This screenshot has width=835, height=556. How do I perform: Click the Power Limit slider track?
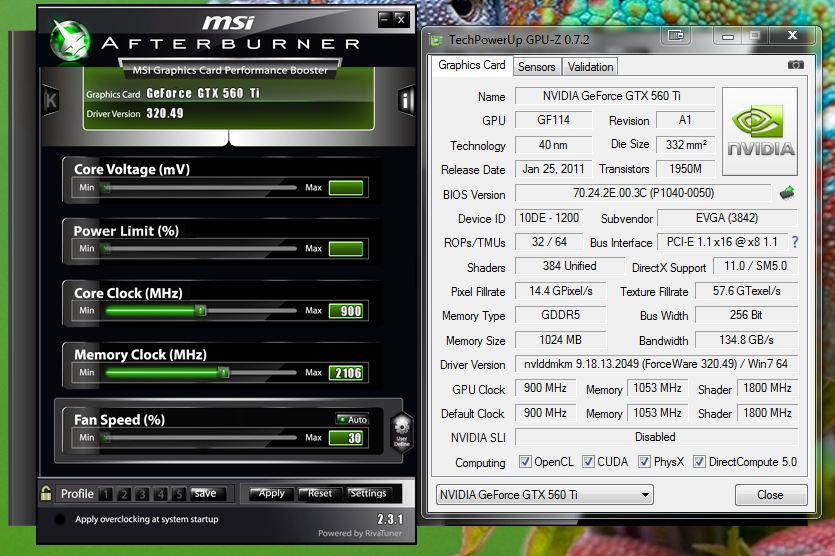click(x=201, y=248)
